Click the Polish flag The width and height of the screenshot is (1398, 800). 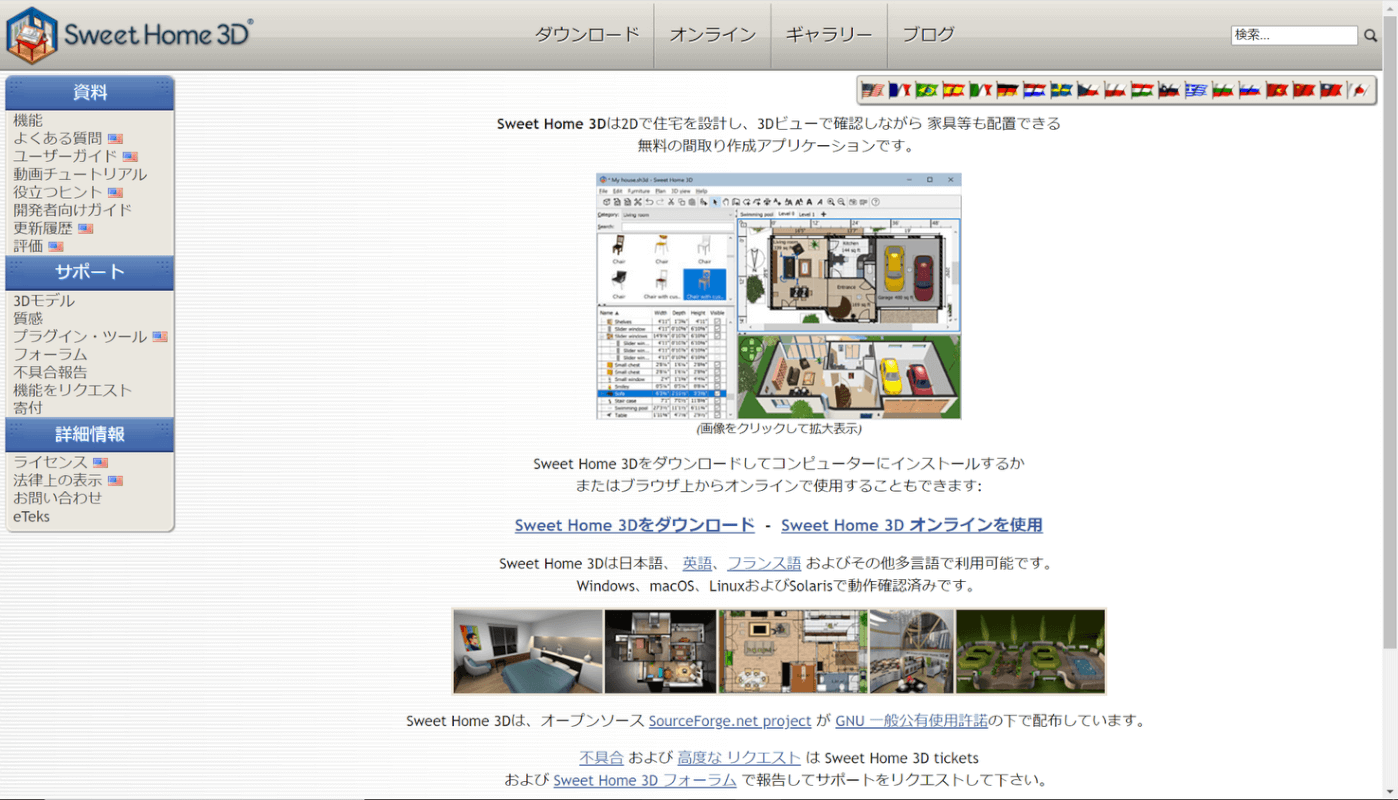point(1116,90)
